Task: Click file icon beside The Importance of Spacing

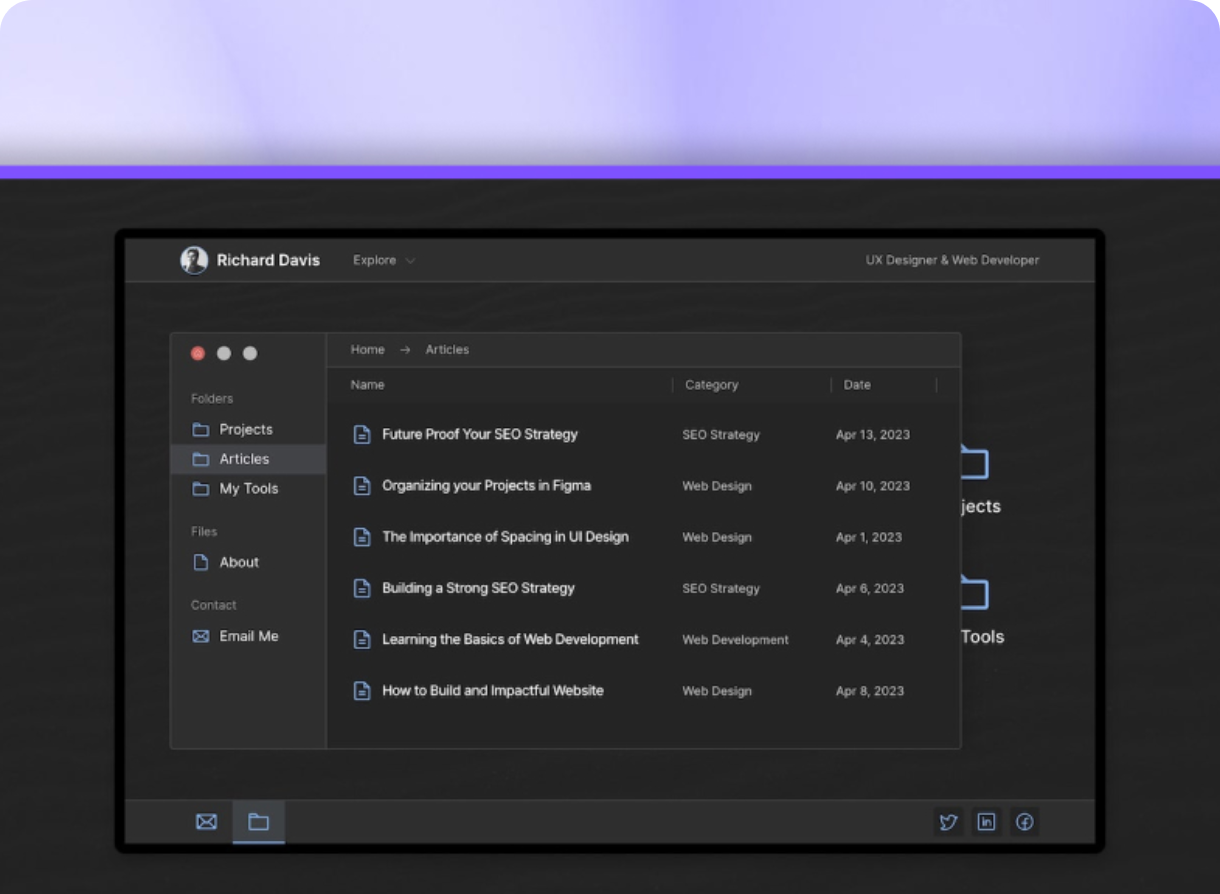Action: 362,537
